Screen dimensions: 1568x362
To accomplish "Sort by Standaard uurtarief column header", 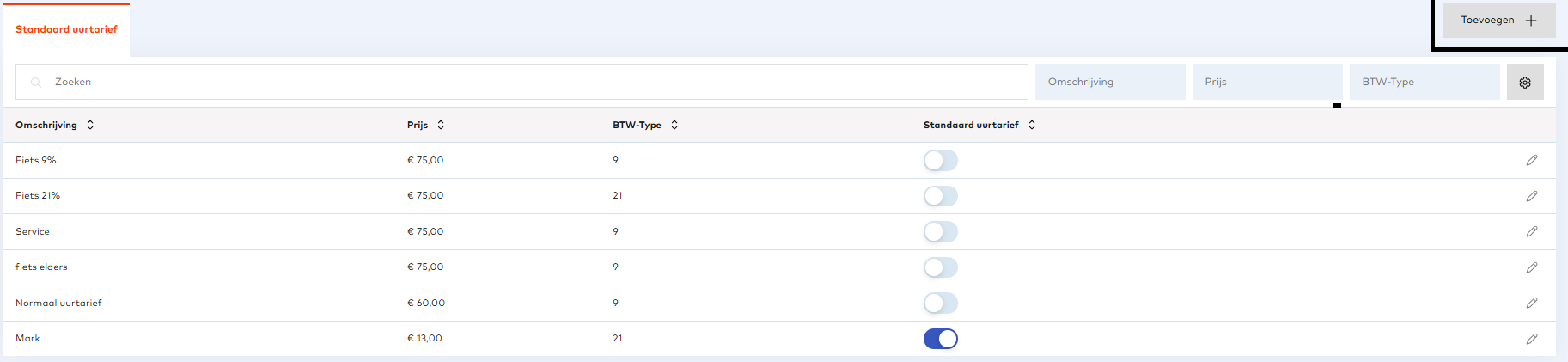I will [x=1032, y=126].
